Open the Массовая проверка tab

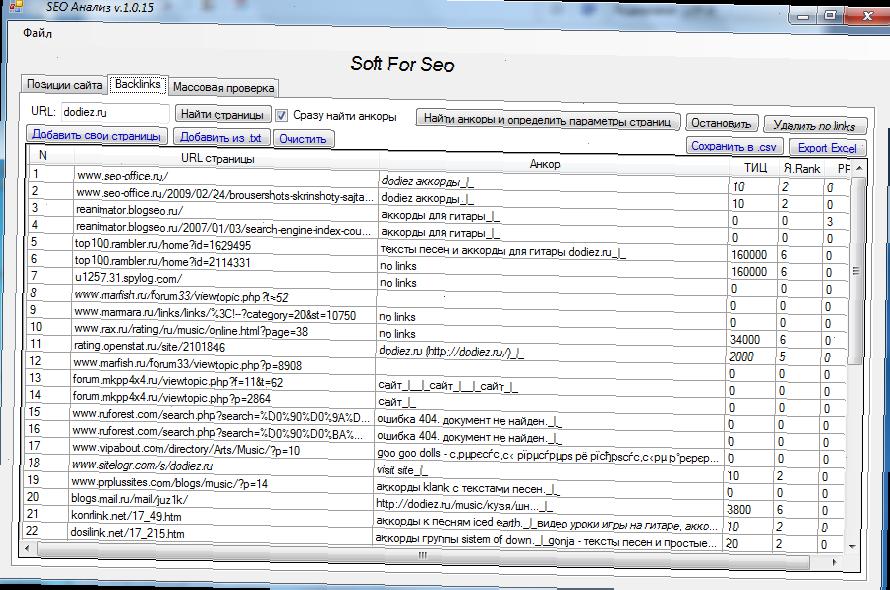(x=223, y=87)
